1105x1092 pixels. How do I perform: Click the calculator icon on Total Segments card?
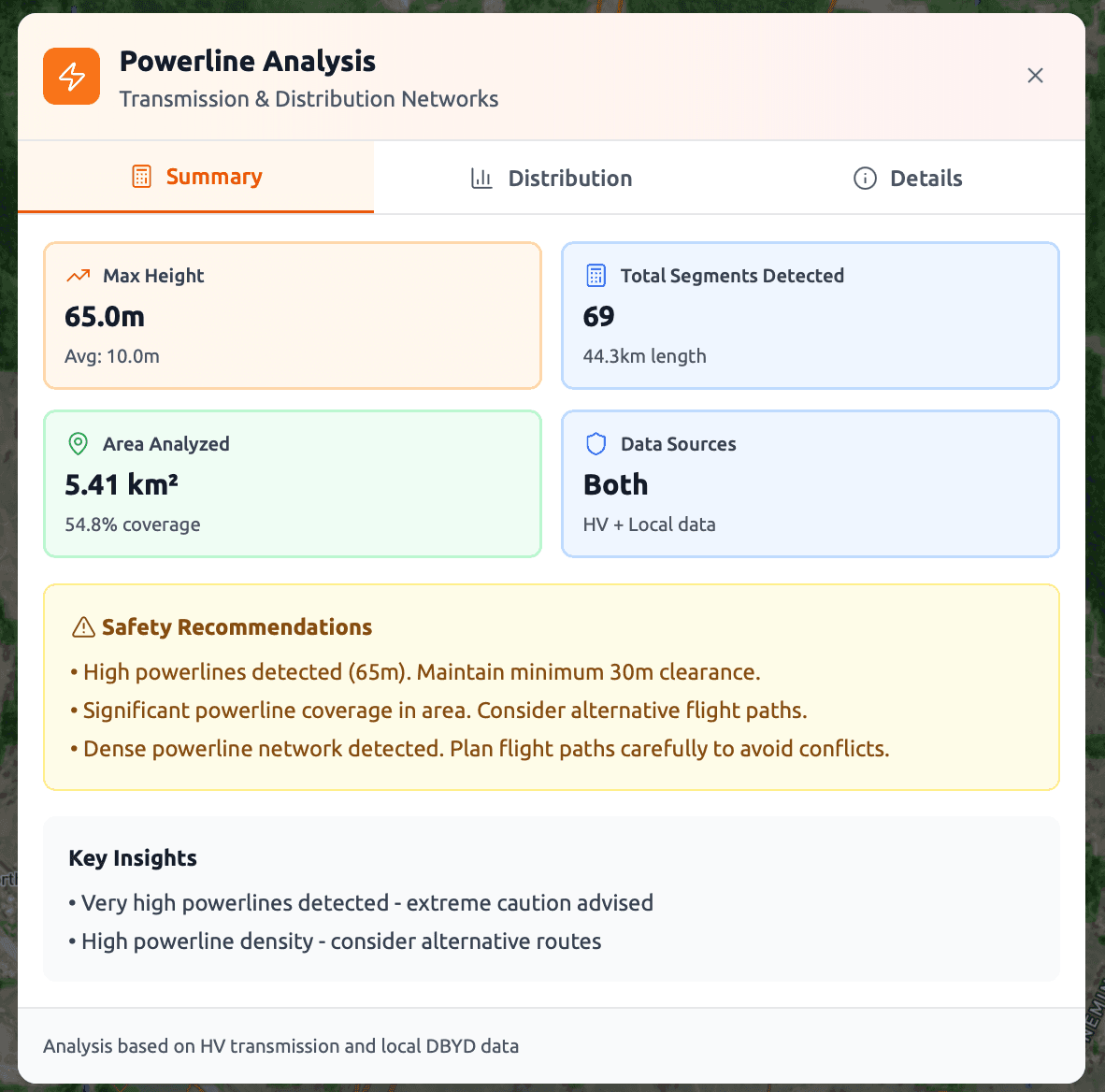[596, 275]
